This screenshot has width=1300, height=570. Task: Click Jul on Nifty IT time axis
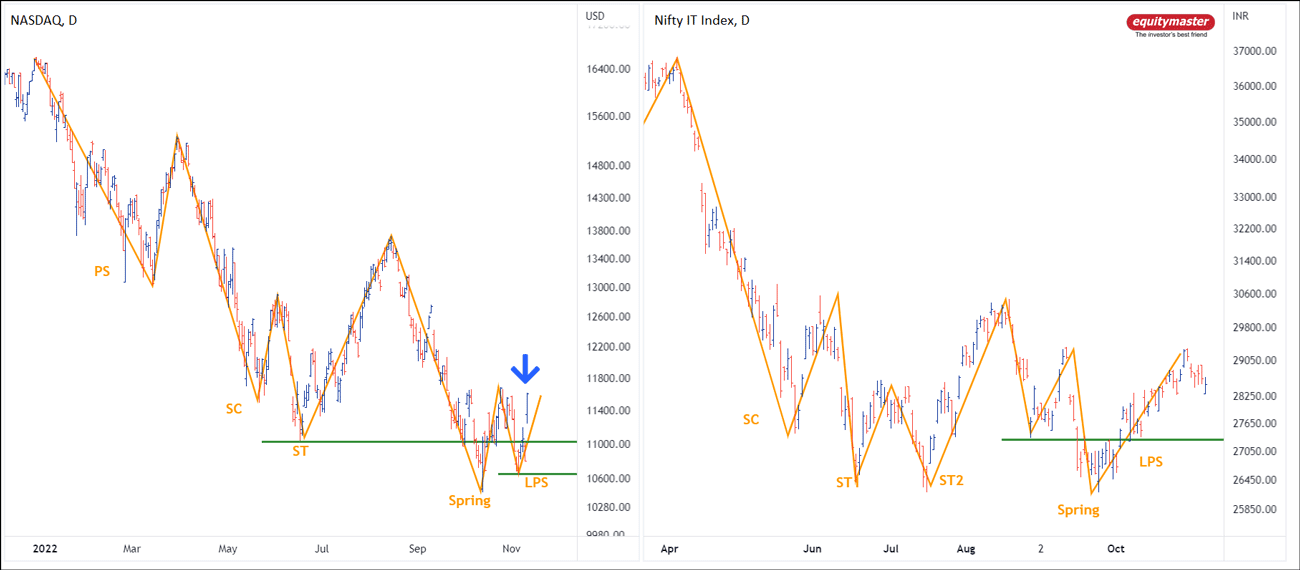pos(891,549)
